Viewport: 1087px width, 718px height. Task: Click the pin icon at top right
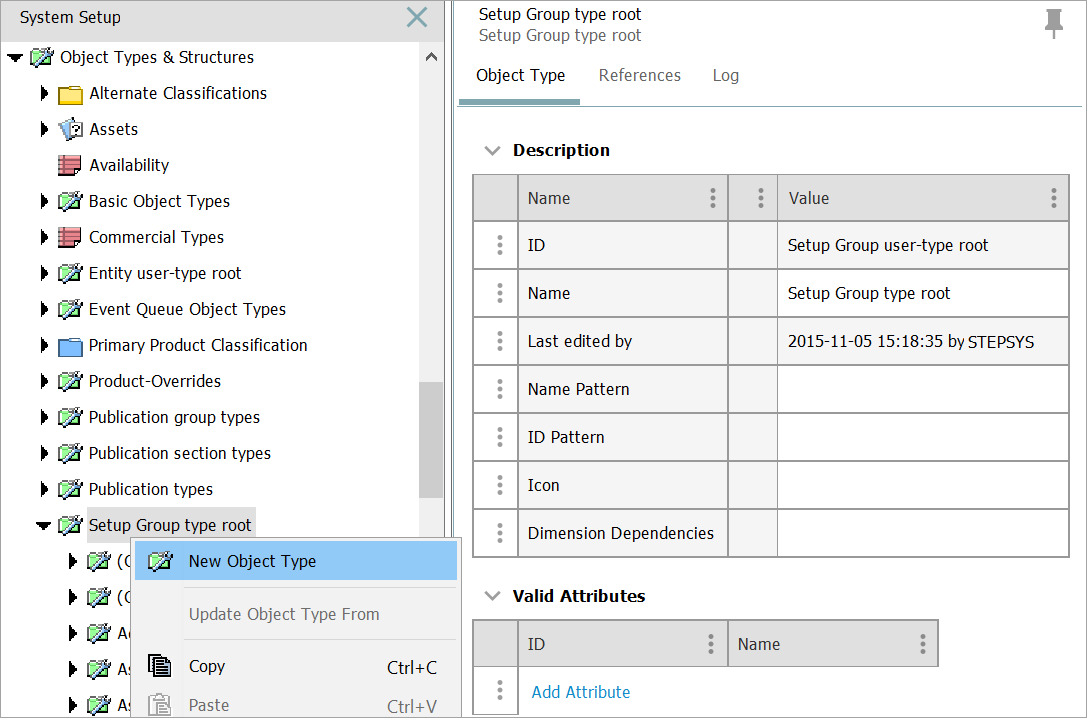[1053, 23]
